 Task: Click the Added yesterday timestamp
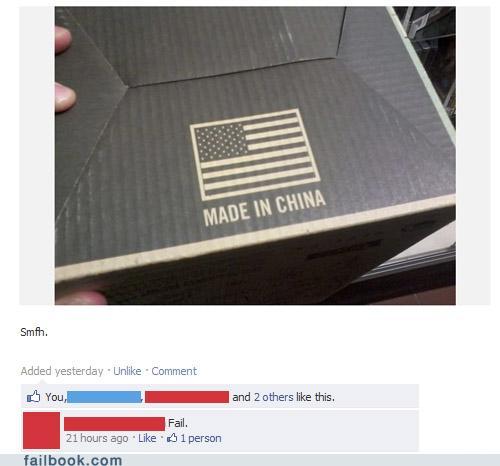(62, 371)
